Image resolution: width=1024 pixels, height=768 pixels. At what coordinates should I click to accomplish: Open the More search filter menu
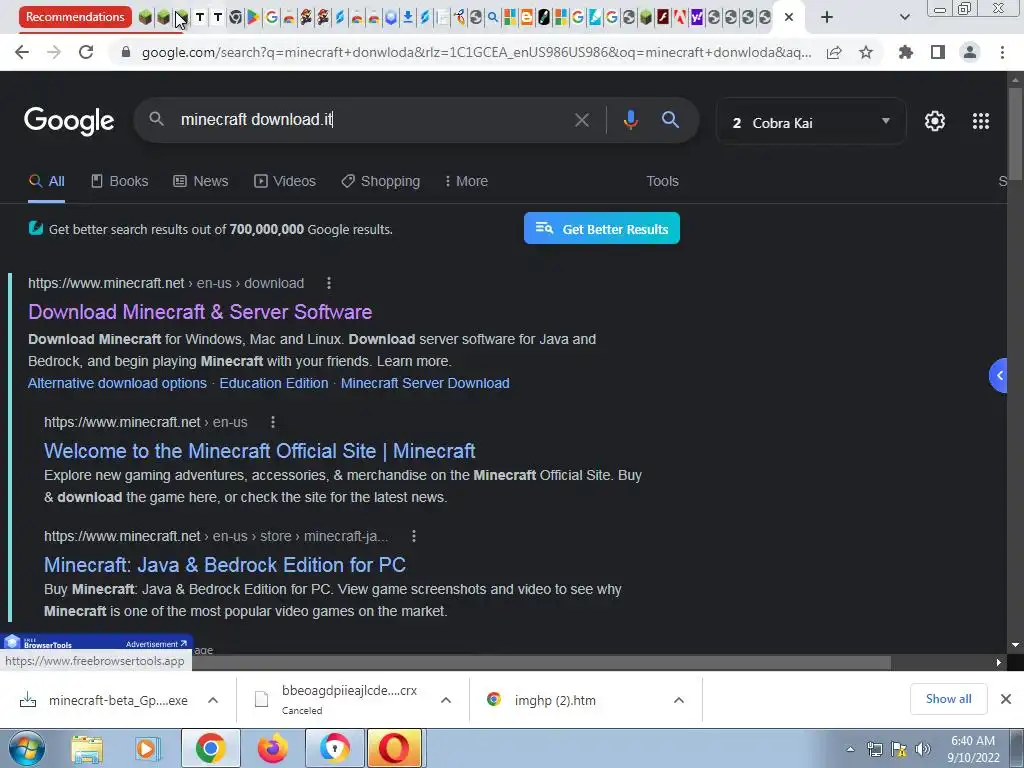(466, 181)
